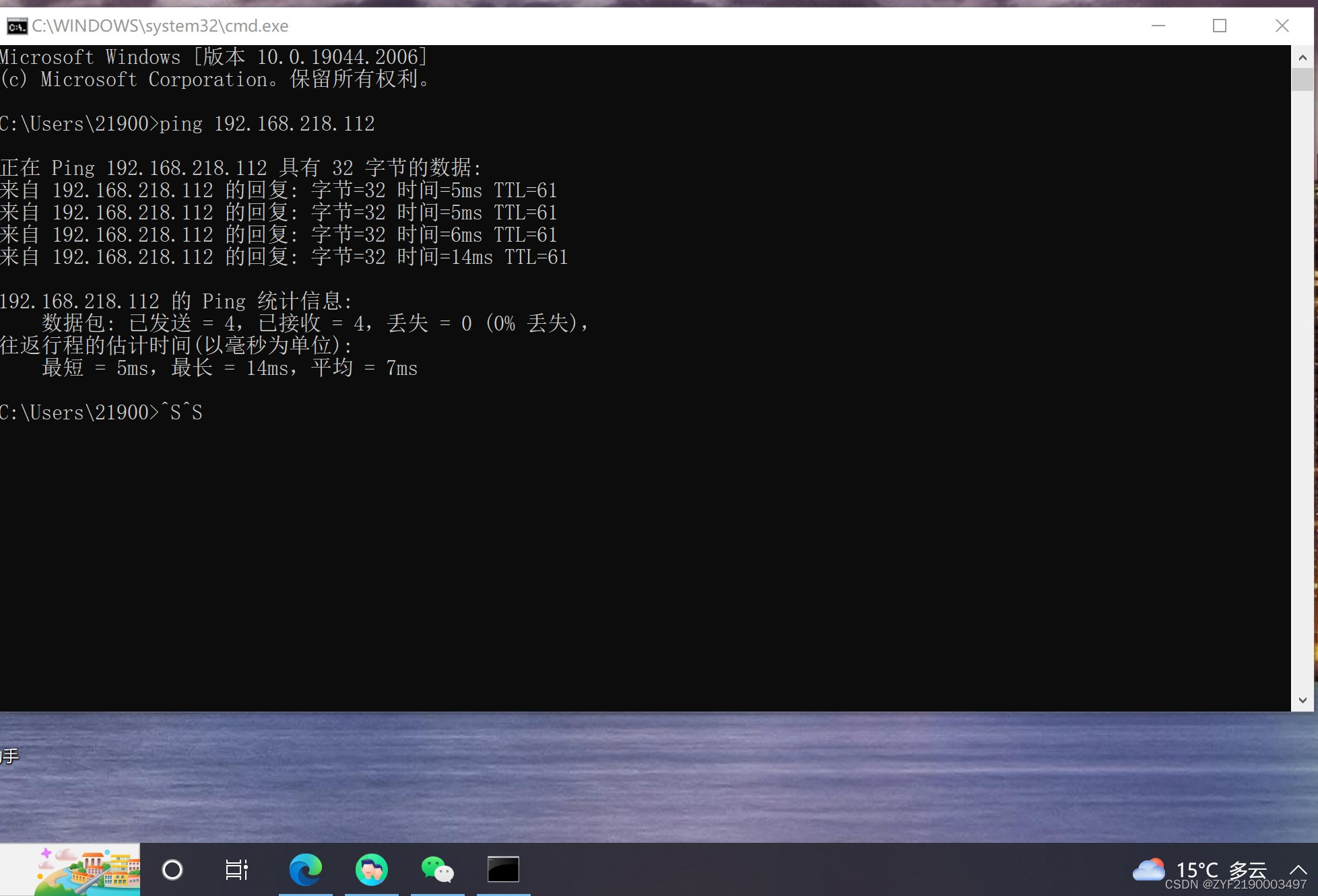1318x896 pixels.
Task: Click scrollbar down arrow in cmd window
Action: click(x=1303, y=700)
